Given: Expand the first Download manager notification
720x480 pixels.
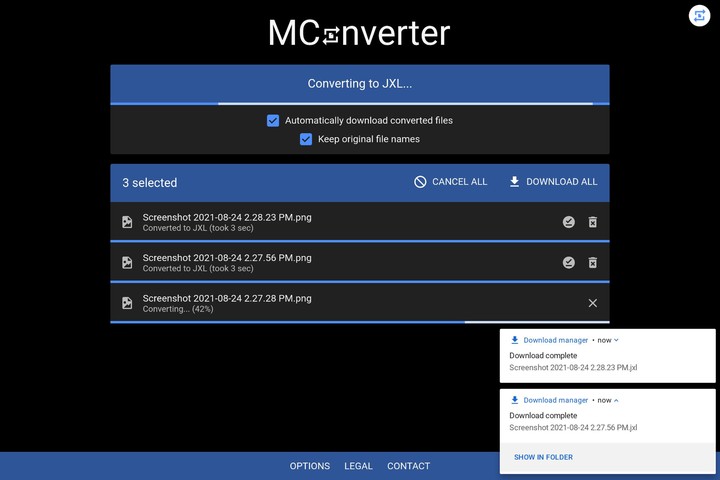Looking at the screenshot, I should point(616,340).
